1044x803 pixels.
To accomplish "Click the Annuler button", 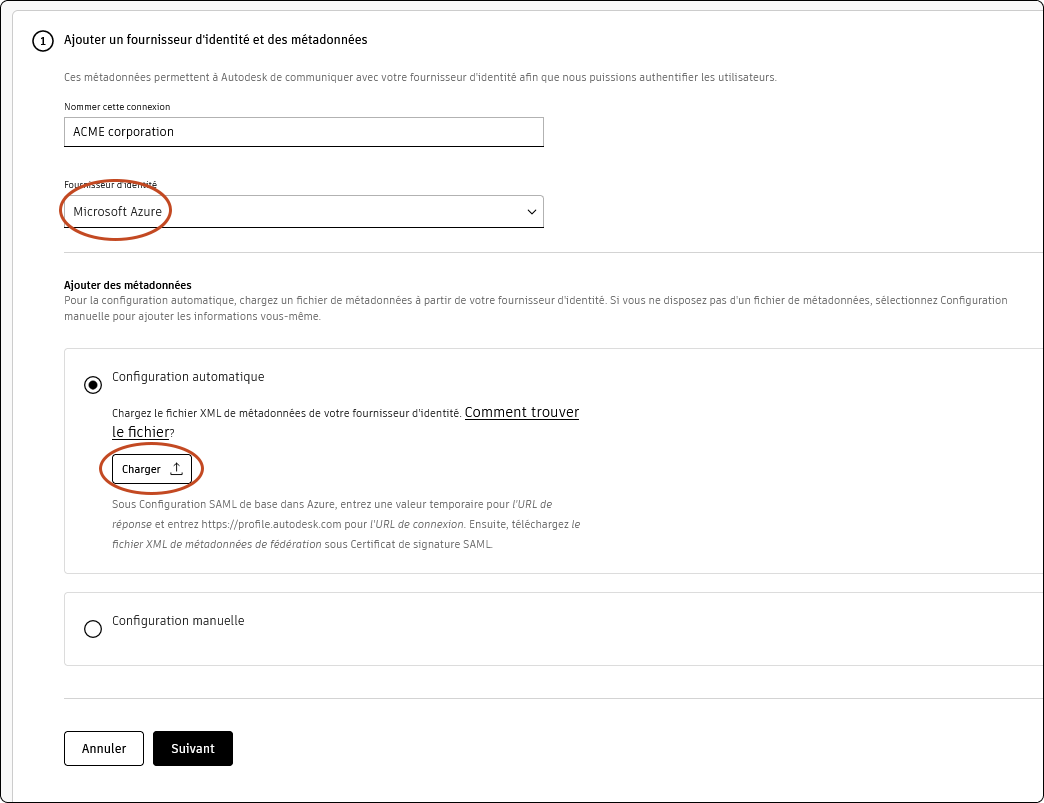I will coord(103,748).
